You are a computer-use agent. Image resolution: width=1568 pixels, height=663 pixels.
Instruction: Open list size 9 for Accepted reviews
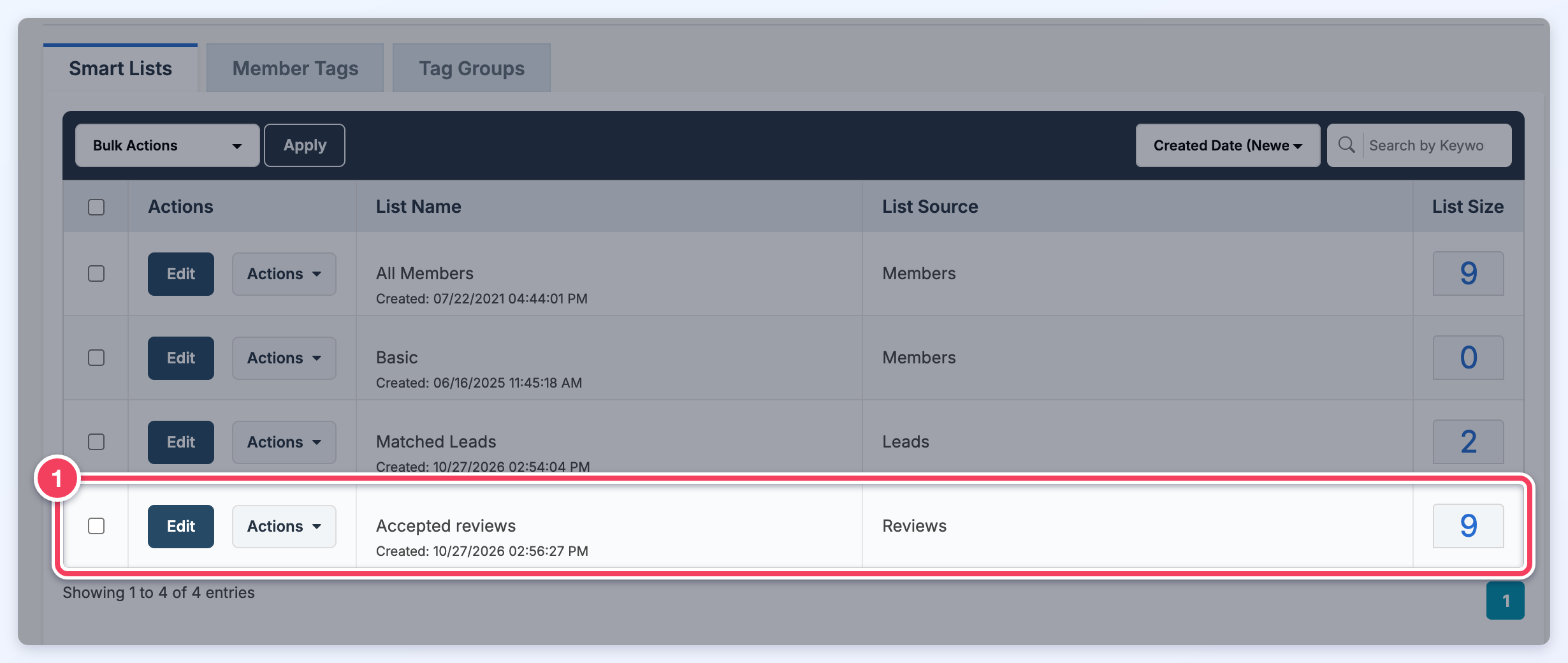[1468, 526]
